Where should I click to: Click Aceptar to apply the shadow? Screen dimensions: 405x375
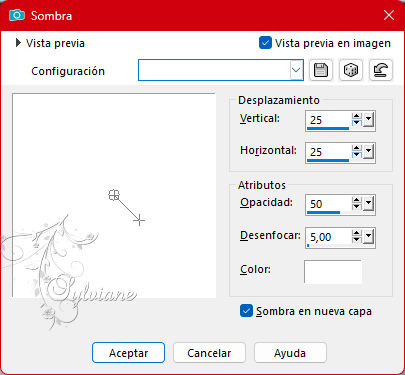[x=128, y=353]
